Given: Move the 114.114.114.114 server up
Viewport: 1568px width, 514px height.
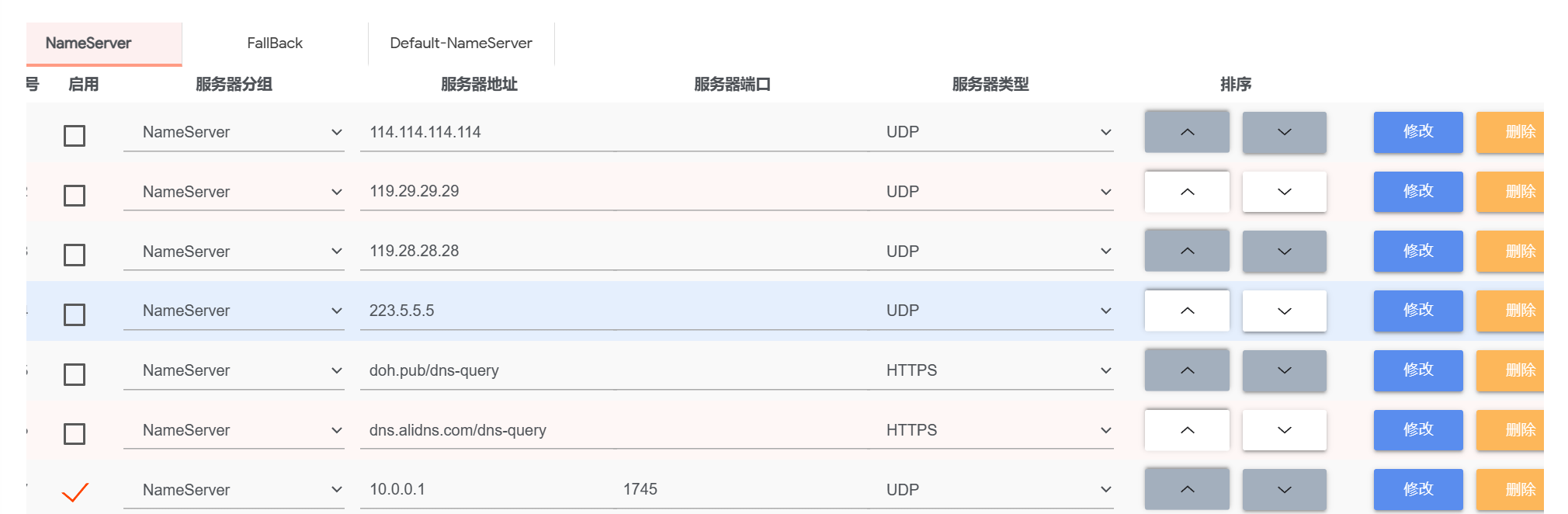Looking at the screenshot, I should tap(1186, 132).
